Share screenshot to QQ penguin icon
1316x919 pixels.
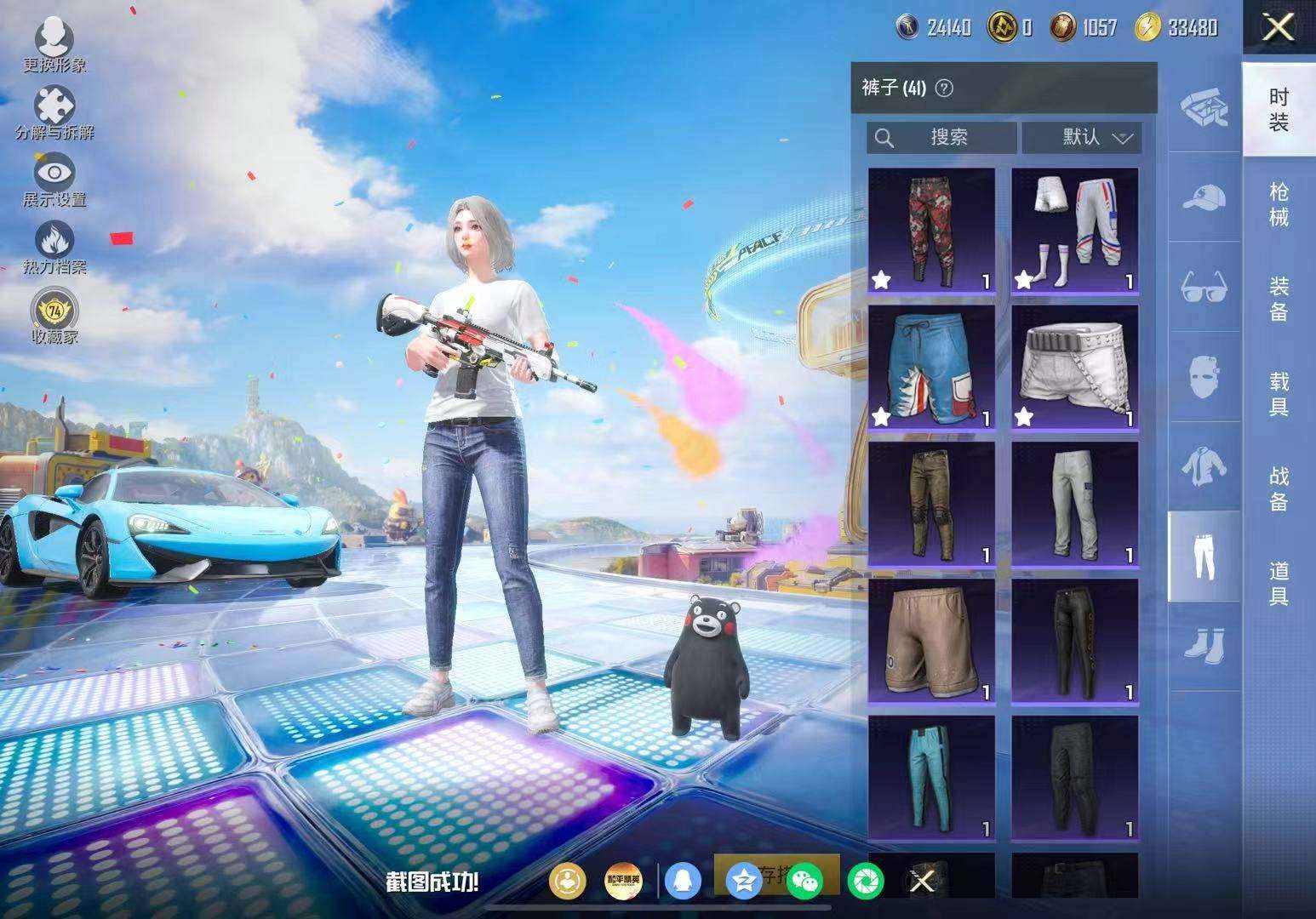pyautogui.click(x=683, y=881)
